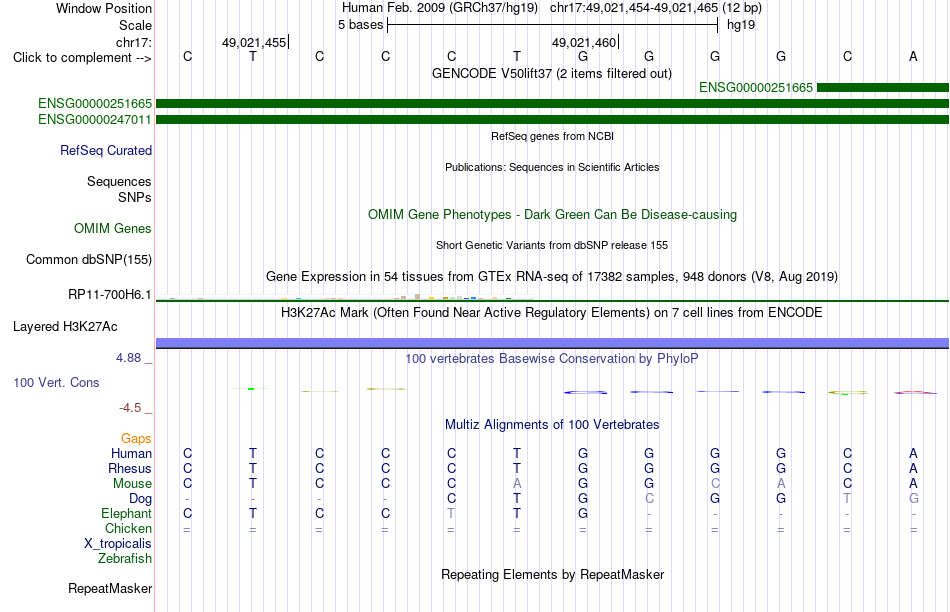The width and height of the screenshot is (950, 612).
Task: Click the G base in Elephant row
Action: (x=583, y=513)
